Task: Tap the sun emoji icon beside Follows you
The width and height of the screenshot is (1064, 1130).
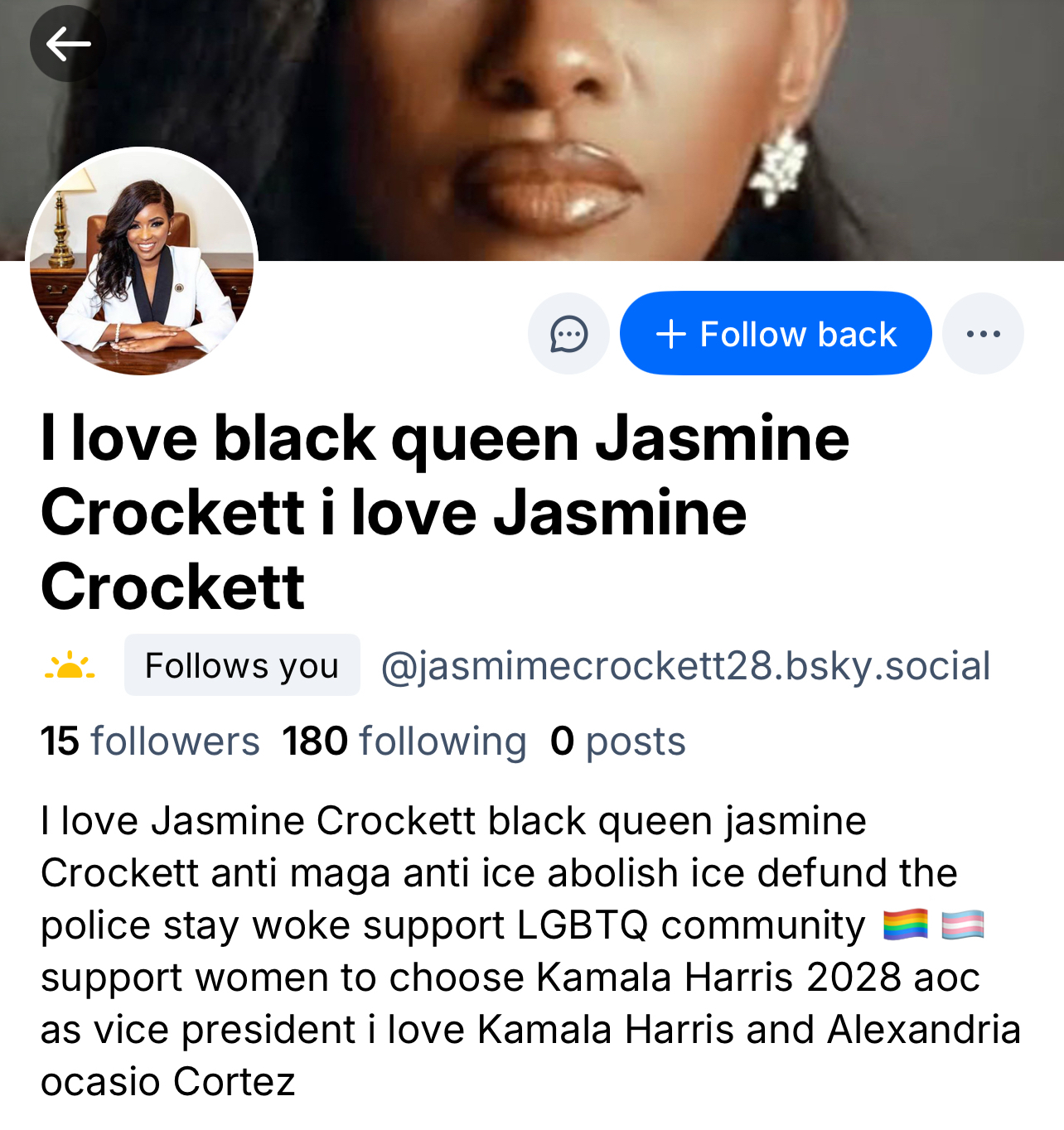Action: pos(70,665)
